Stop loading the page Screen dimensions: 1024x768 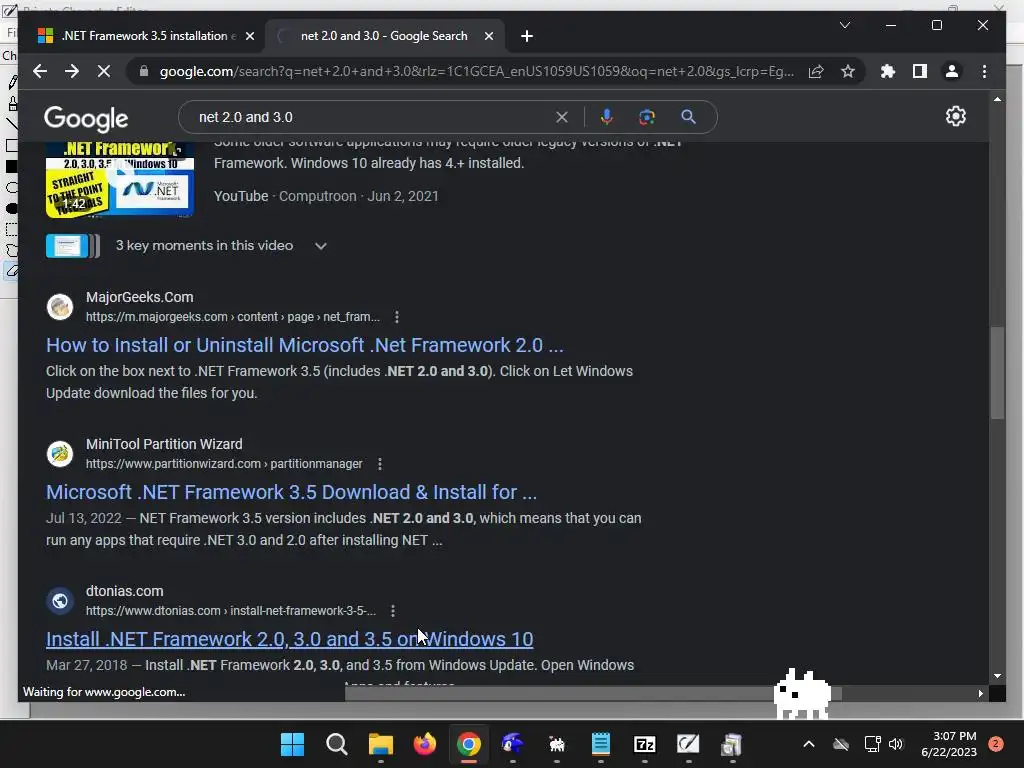[x=104, y=71]
